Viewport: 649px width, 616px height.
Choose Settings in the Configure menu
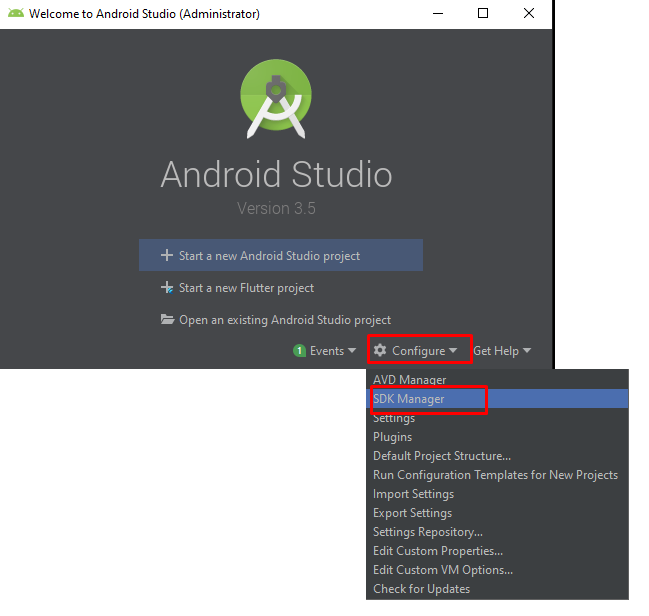click(x=394, y=418)
